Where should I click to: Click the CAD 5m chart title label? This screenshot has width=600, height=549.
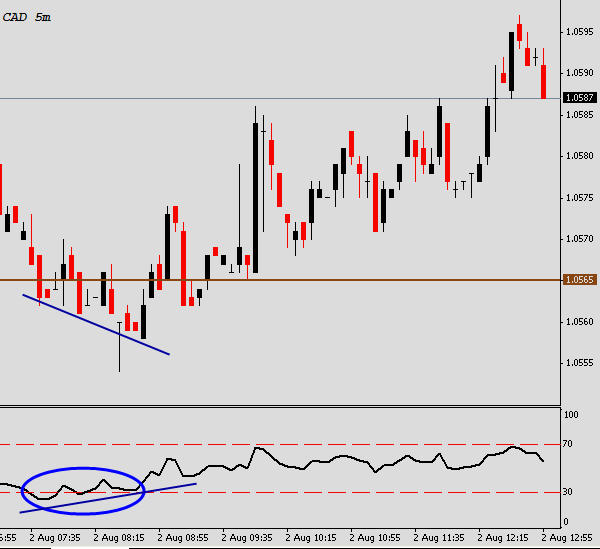[x=26, y=17]
